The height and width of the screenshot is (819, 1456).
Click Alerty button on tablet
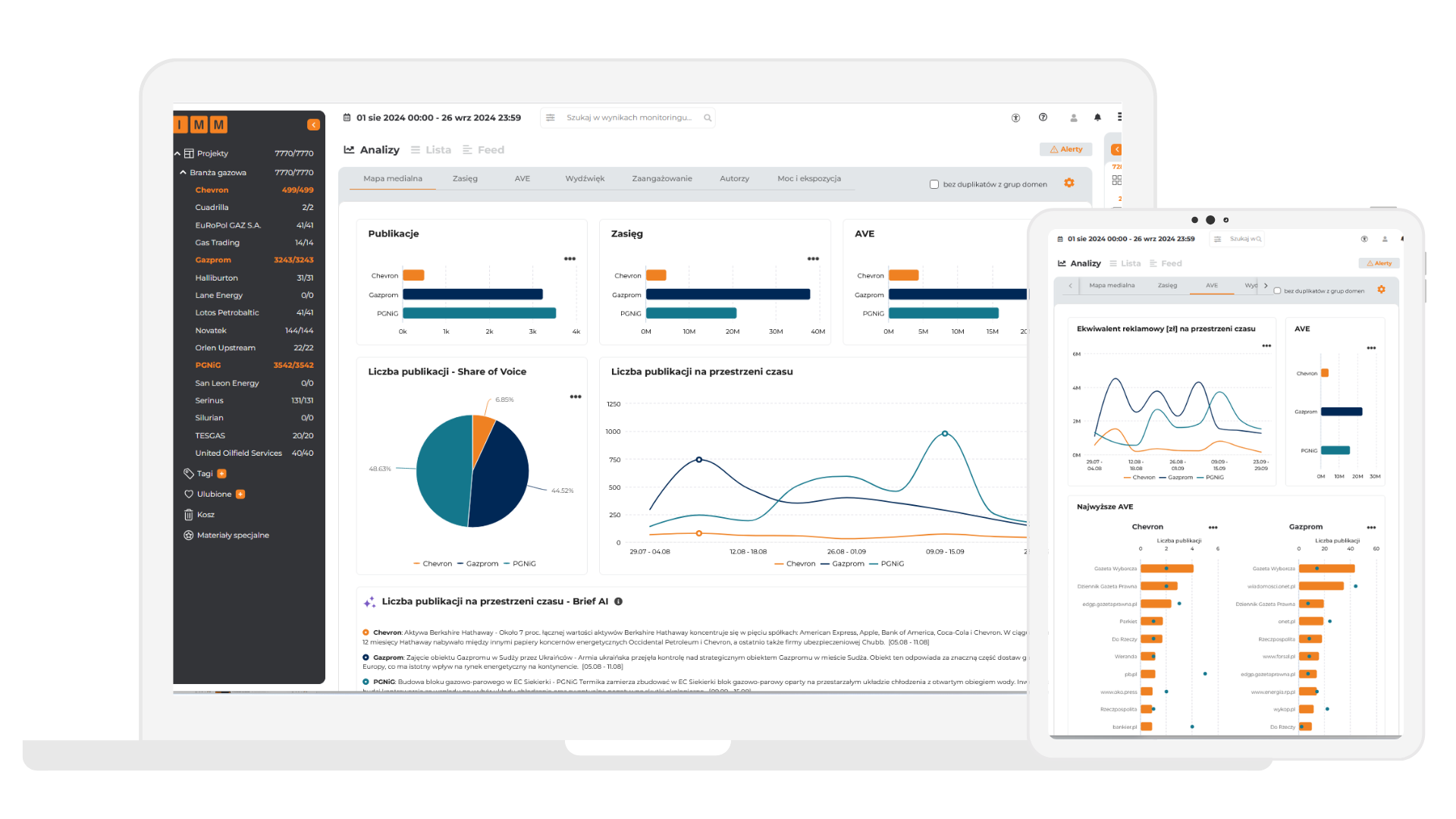(1379, 263)
